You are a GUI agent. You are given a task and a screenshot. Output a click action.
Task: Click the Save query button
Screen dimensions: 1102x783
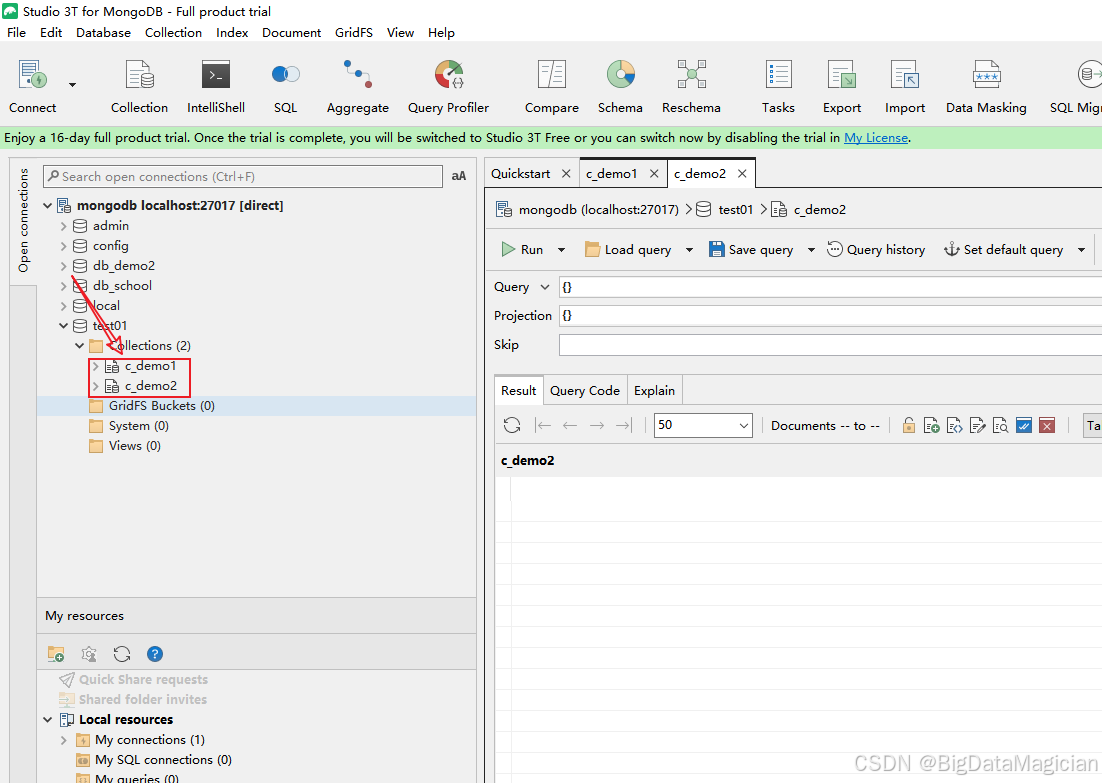click(x=751, y=250)
